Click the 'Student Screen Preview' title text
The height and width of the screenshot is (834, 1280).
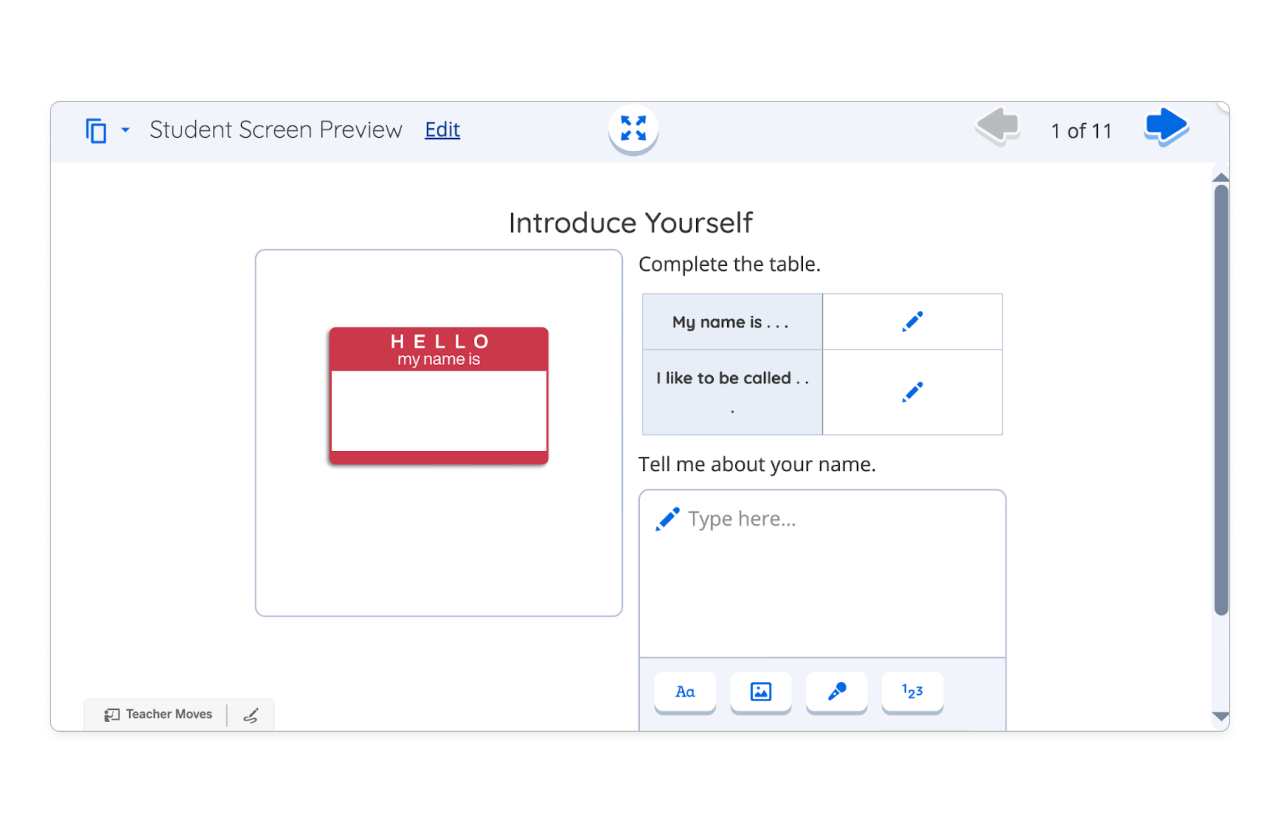[276, 130]
